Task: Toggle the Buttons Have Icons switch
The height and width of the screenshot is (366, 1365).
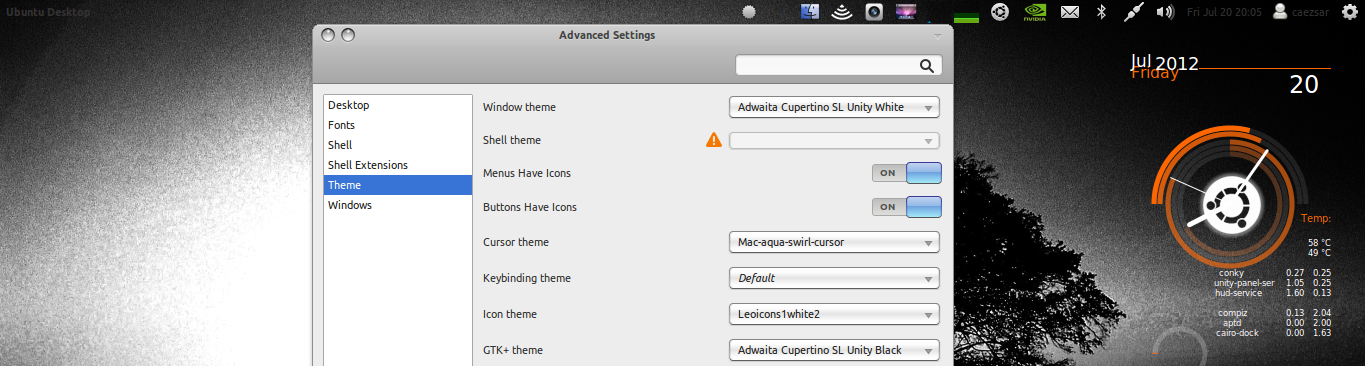Action: pos(907,207)
